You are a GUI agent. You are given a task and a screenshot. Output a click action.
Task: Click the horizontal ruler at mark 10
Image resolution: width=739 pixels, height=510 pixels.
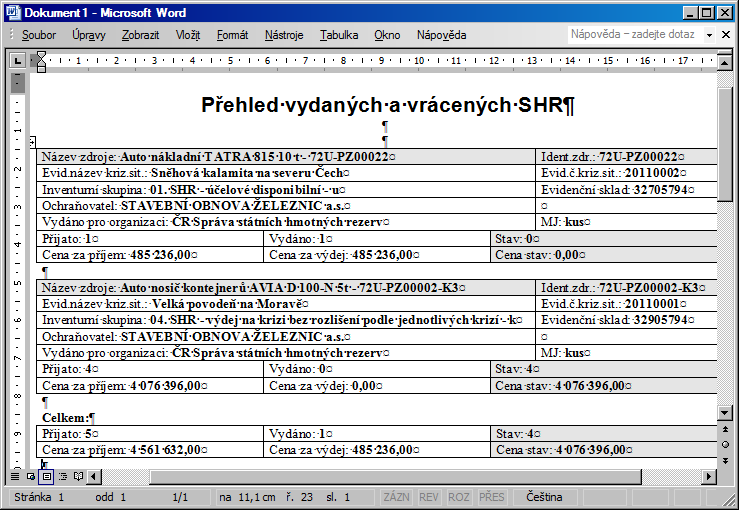tap(419, 60)
